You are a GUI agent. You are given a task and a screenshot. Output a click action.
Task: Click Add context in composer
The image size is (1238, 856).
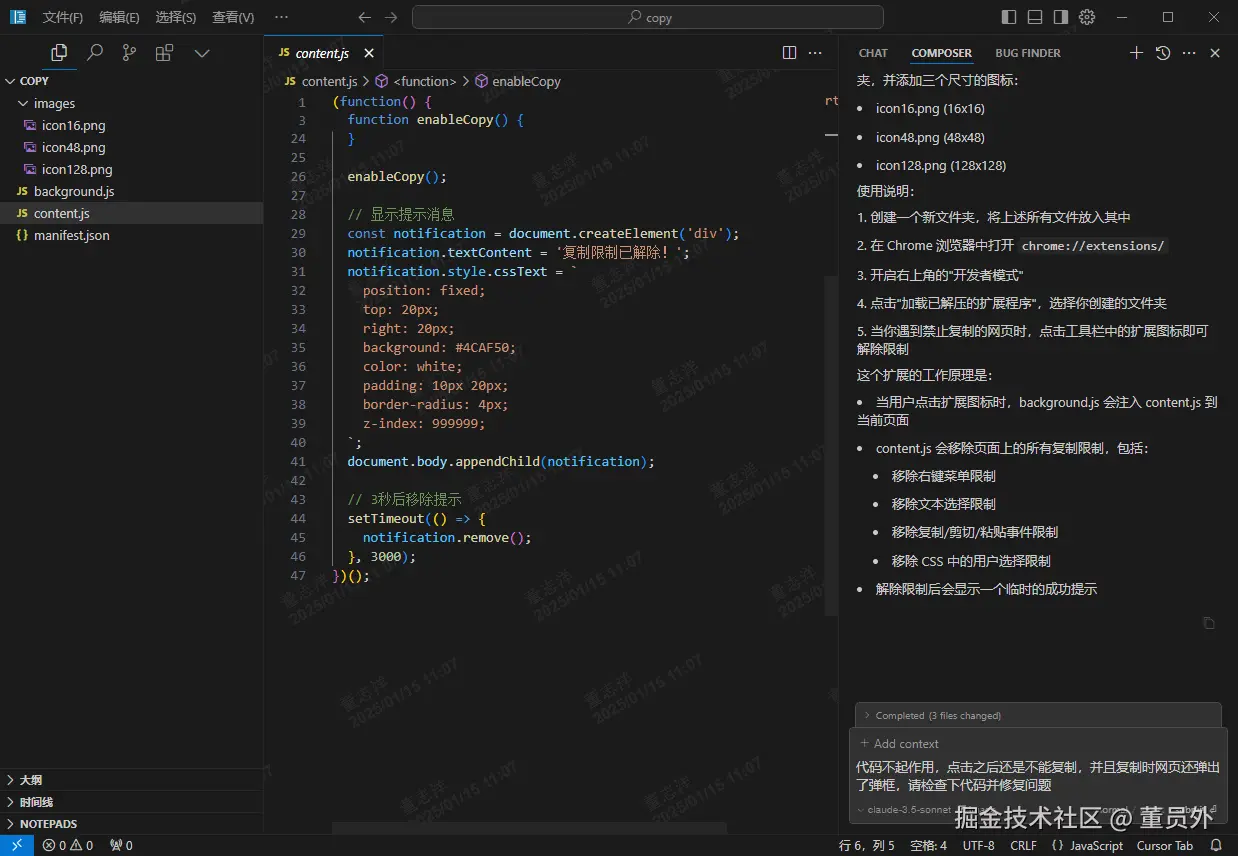pos(900,744)
